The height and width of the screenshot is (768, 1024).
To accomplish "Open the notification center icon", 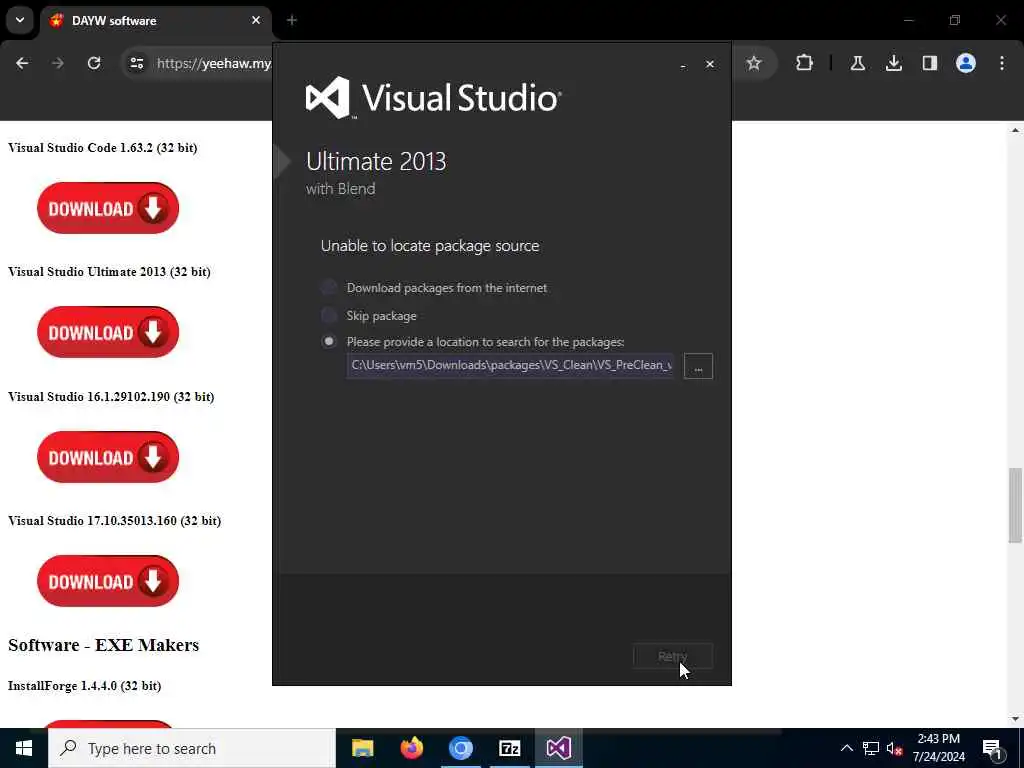I will coord(993,748).
